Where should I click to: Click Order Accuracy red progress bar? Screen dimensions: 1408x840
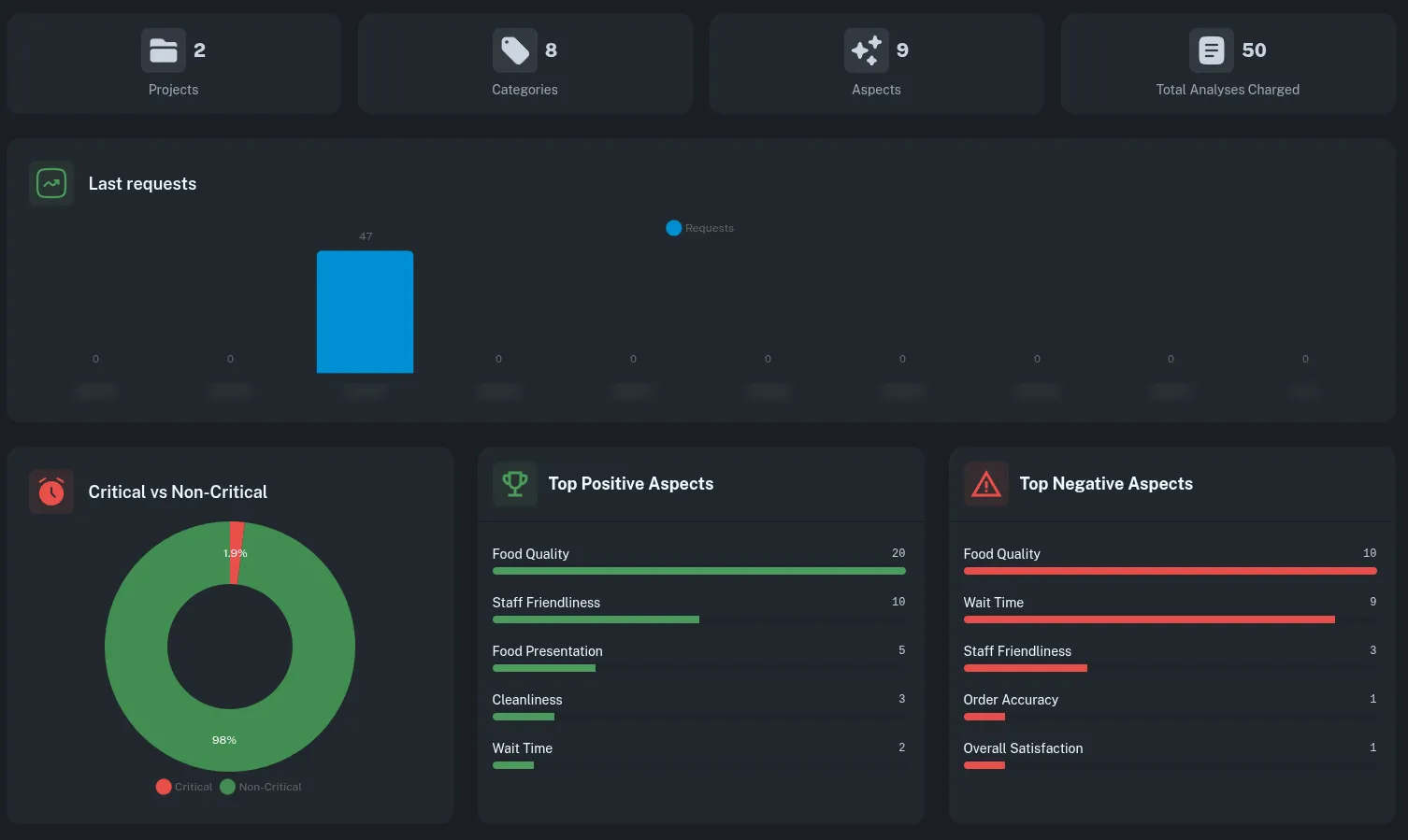click(x=984, y=717)
